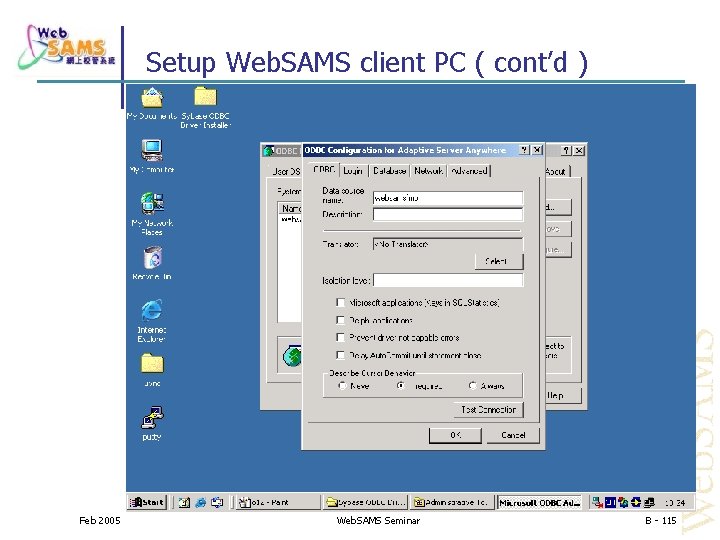
Task: Click the Data source name field
Action: [x=448, y=198]
